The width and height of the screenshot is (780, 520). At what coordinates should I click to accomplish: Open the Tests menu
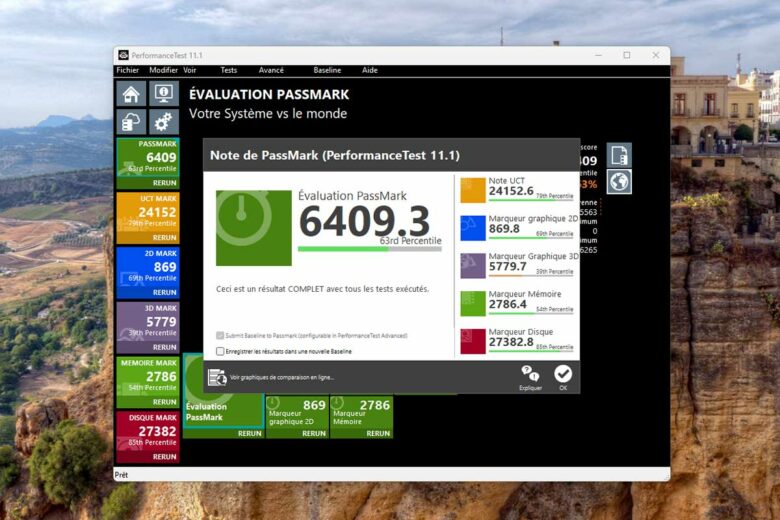[228, 70]
